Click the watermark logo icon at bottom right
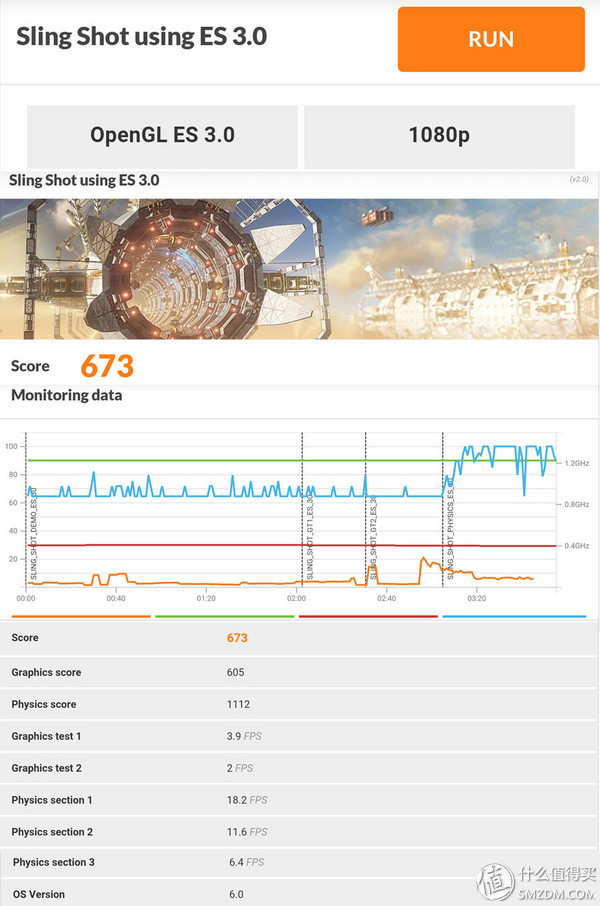Viewport: 600px width, 906px height. [x=496, y=878]
